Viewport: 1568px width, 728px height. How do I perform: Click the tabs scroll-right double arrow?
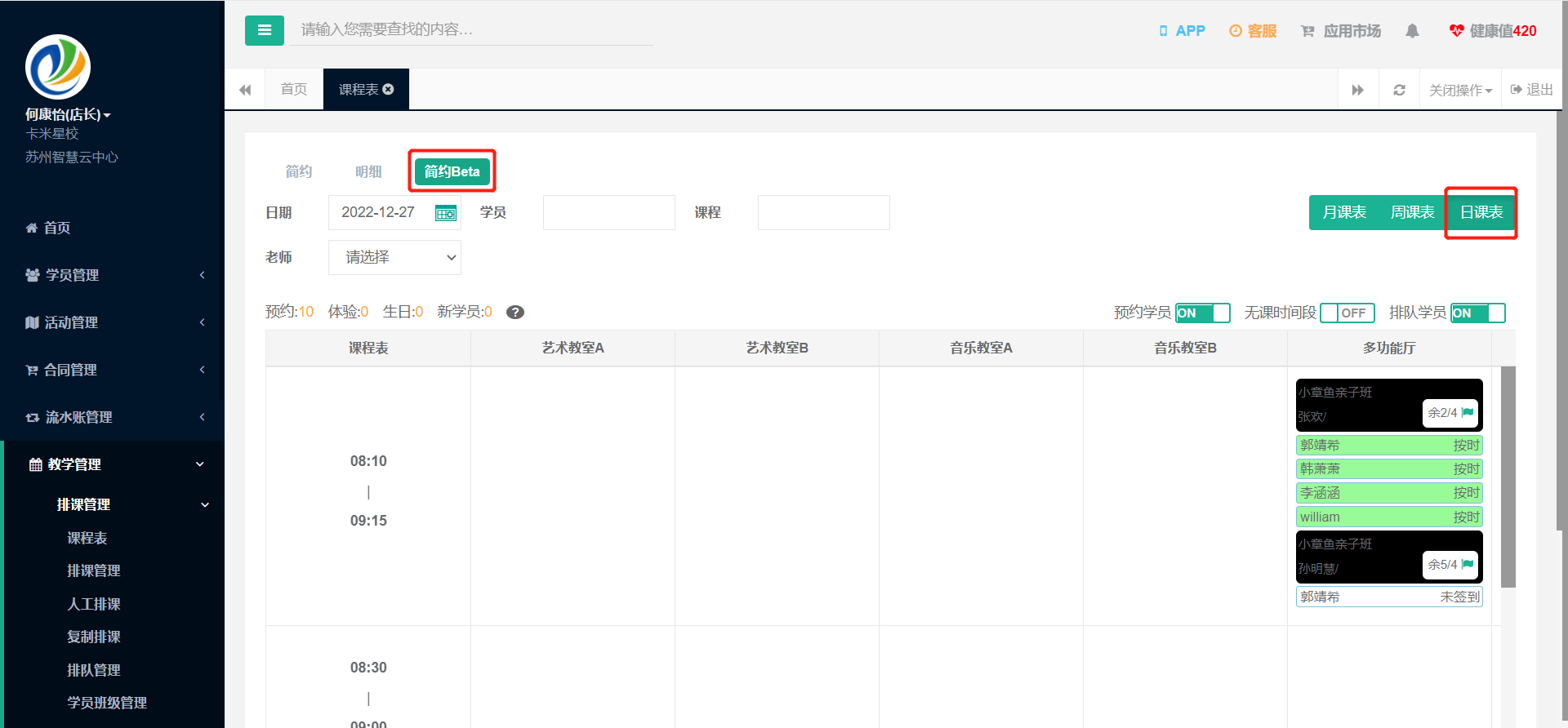[x=1357, y=90]
